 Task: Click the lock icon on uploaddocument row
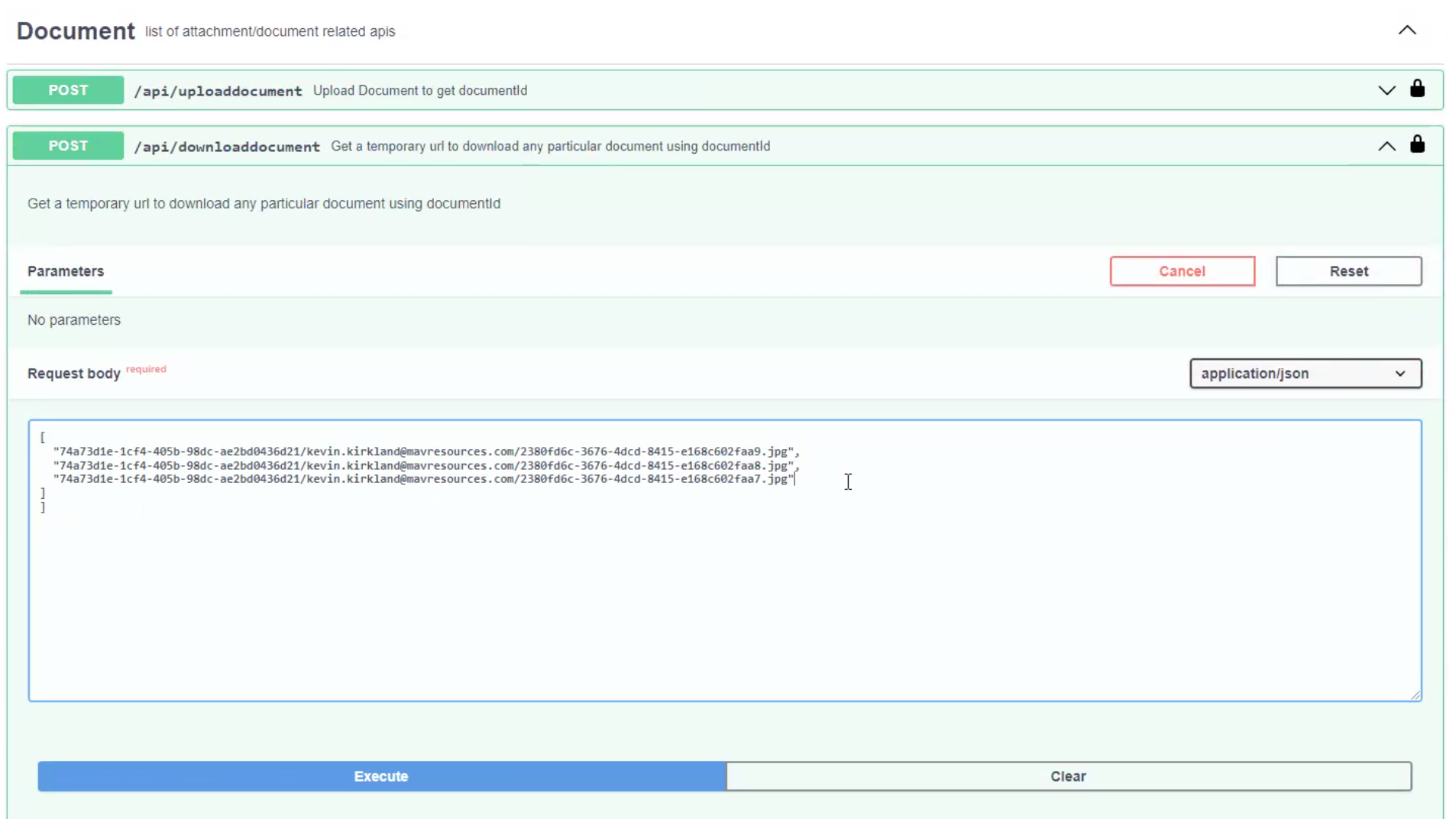coord(1417,89)
